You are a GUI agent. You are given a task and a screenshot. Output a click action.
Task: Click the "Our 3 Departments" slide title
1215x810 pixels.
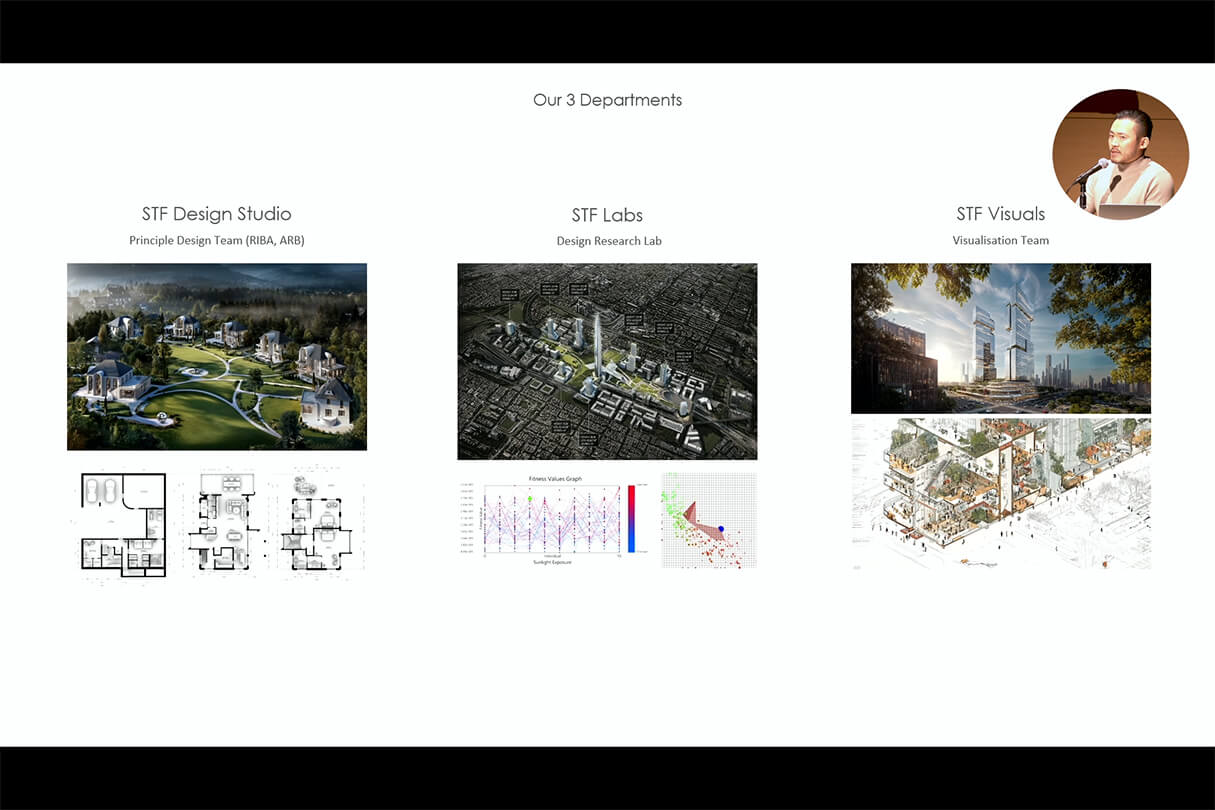(x=607, y=100)
